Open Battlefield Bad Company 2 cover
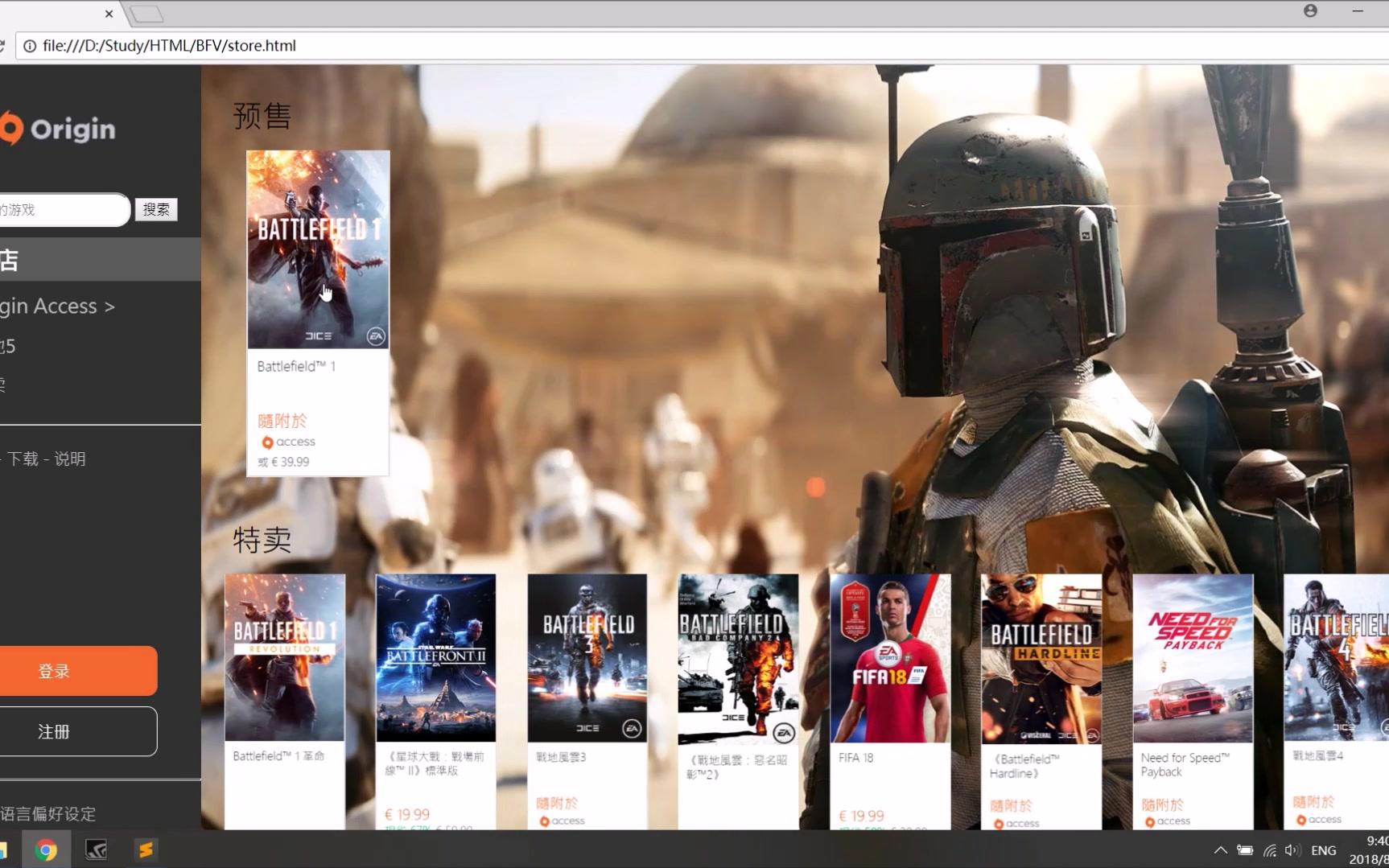 pos(739,659)
